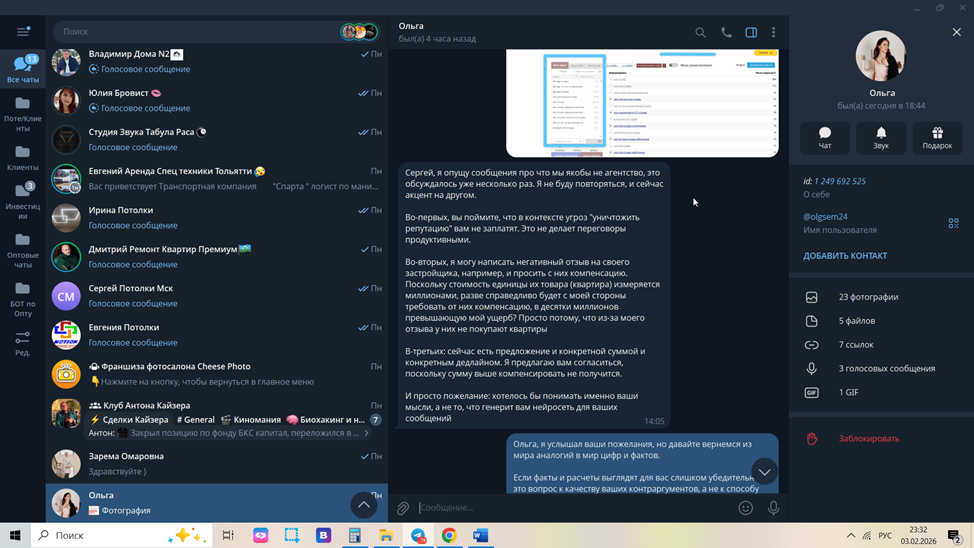Close the profile info panel
Screen dimensions: 974x548
point(957,32)
